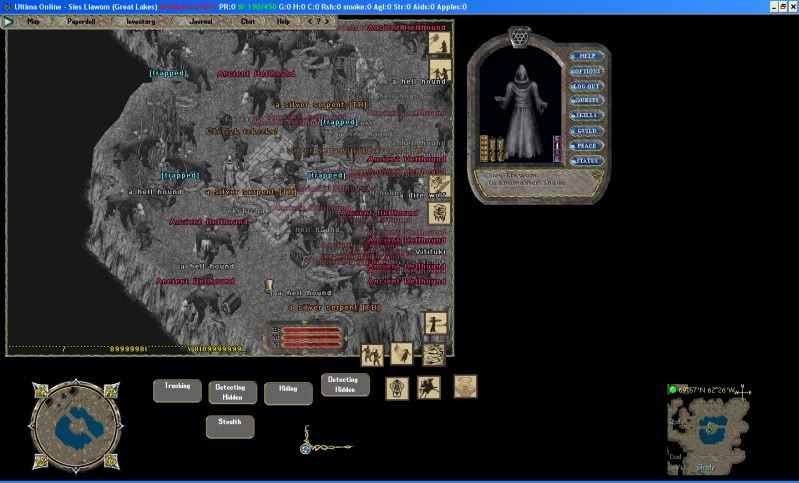
Task: Click the left arrow in menu bar
Action: click(309, 21)
